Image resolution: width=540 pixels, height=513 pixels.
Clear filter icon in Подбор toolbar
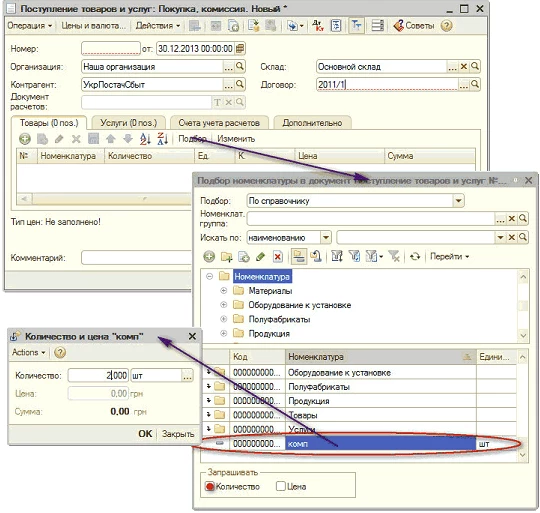(394, 256)
